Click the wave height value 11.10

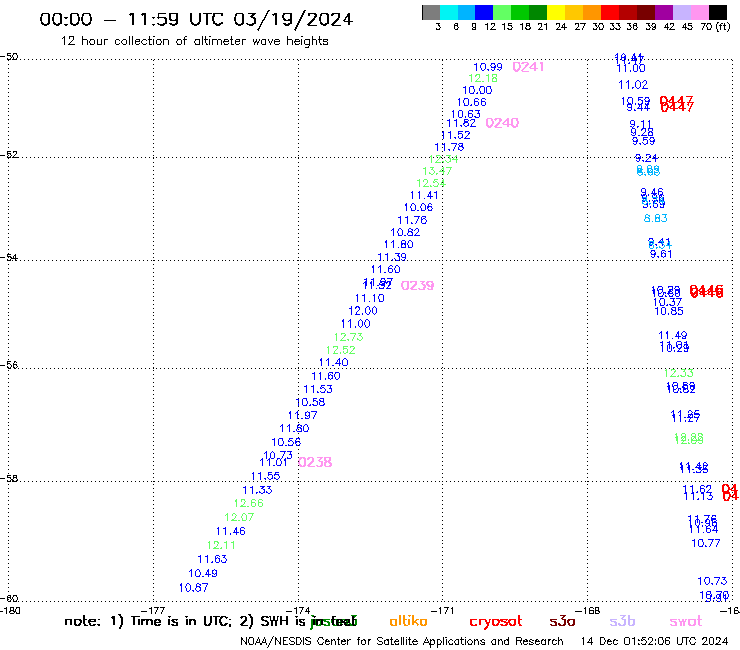[x=370, y=298]
